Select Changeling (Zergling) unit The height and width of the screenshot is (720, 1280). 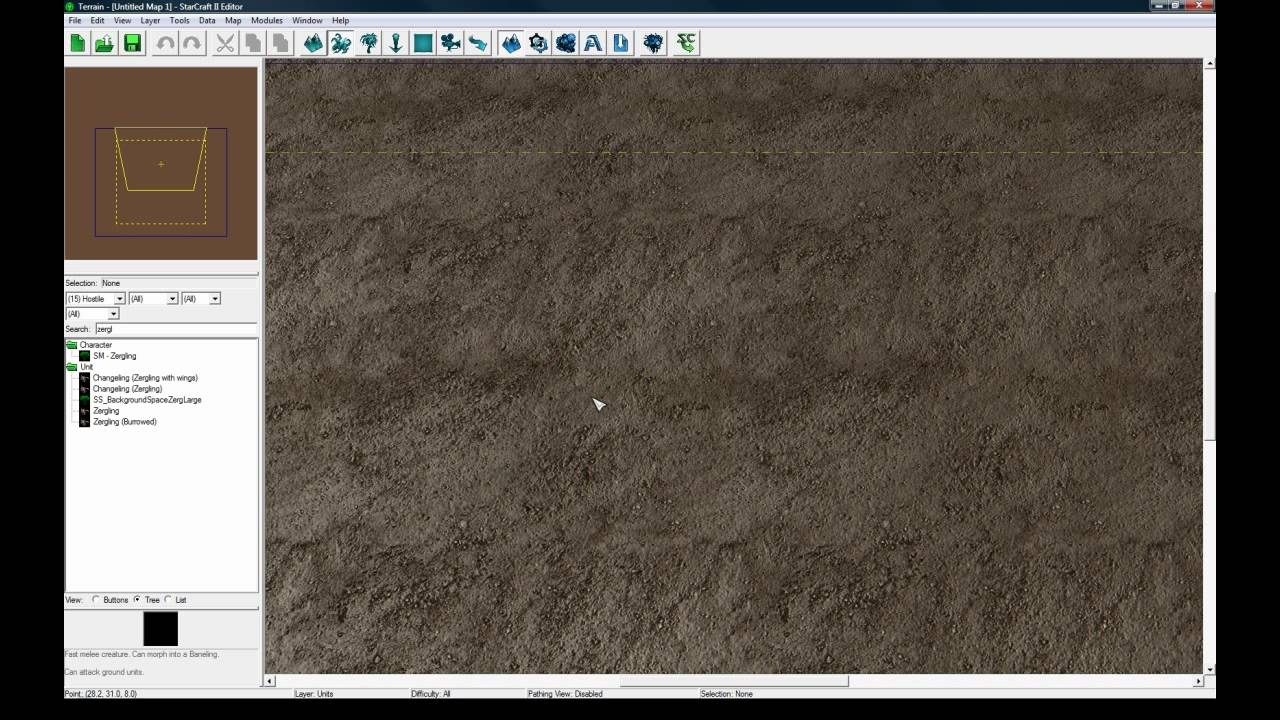(x=127, y=389)
